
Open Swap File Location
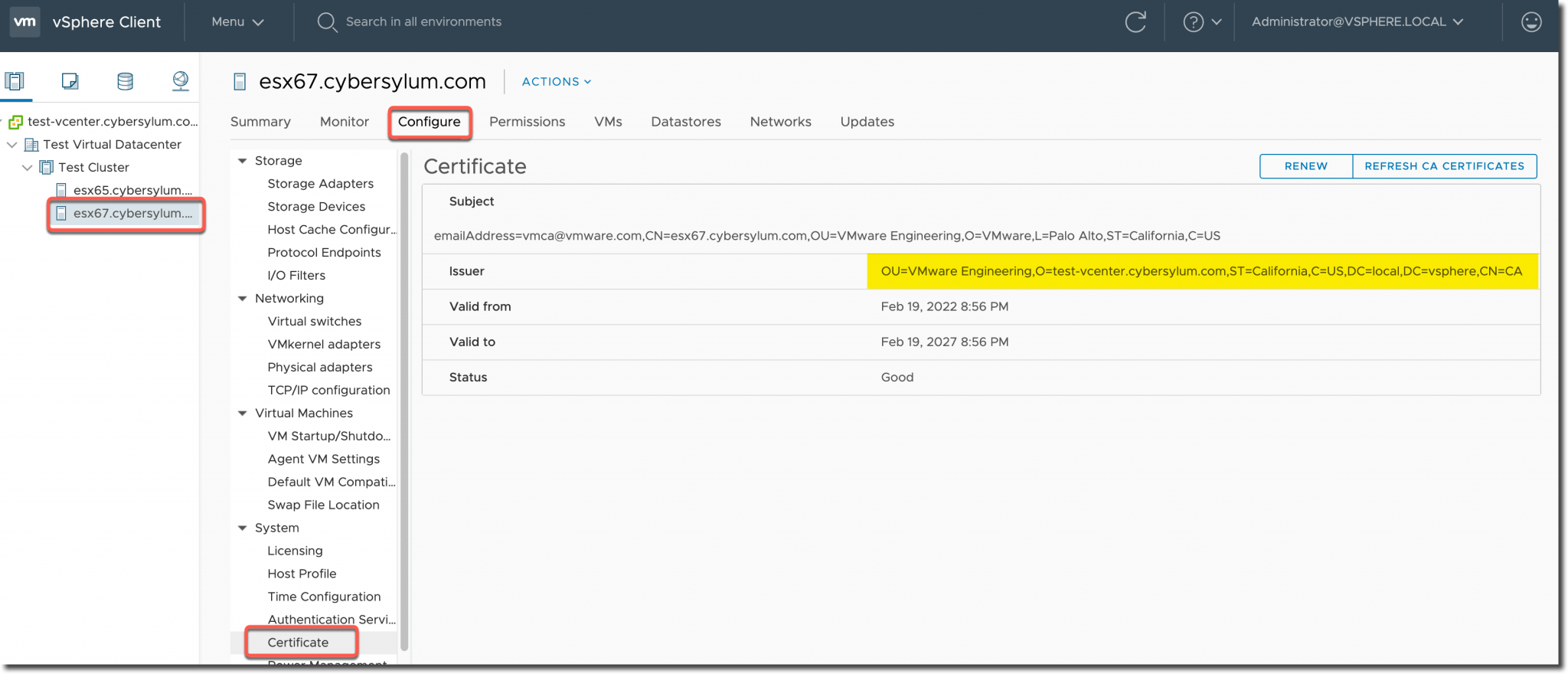pyautogui.click(x=323, y=505)
